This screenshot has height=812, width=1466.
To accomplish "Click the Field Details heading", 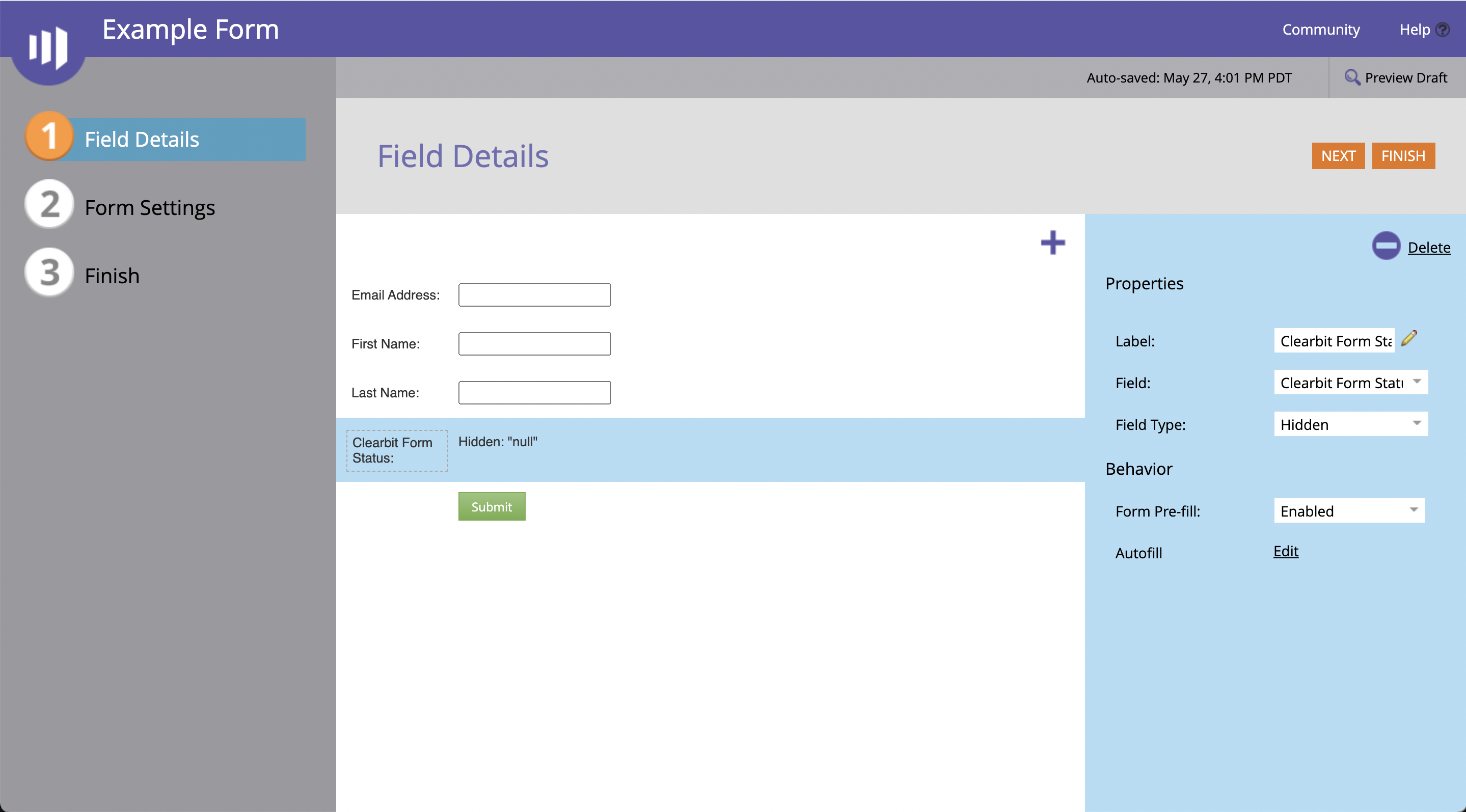I will pyautogui.click(x=463, y=156).
